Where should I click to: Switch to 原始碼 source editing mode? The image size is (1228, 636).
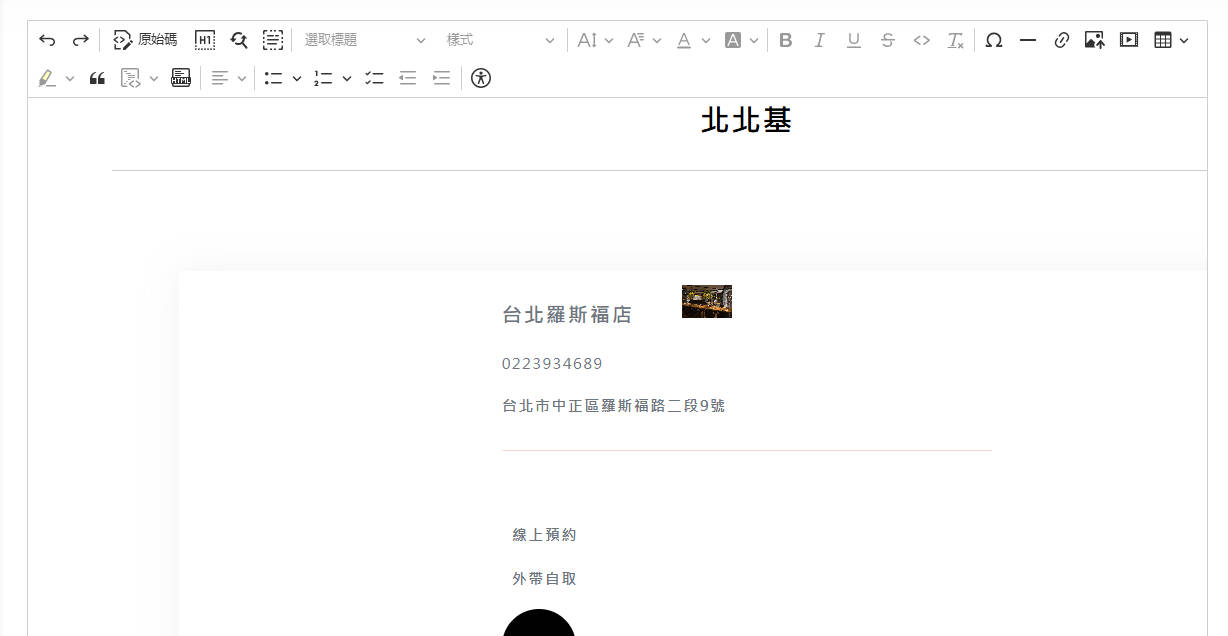[x=145, y=40]
